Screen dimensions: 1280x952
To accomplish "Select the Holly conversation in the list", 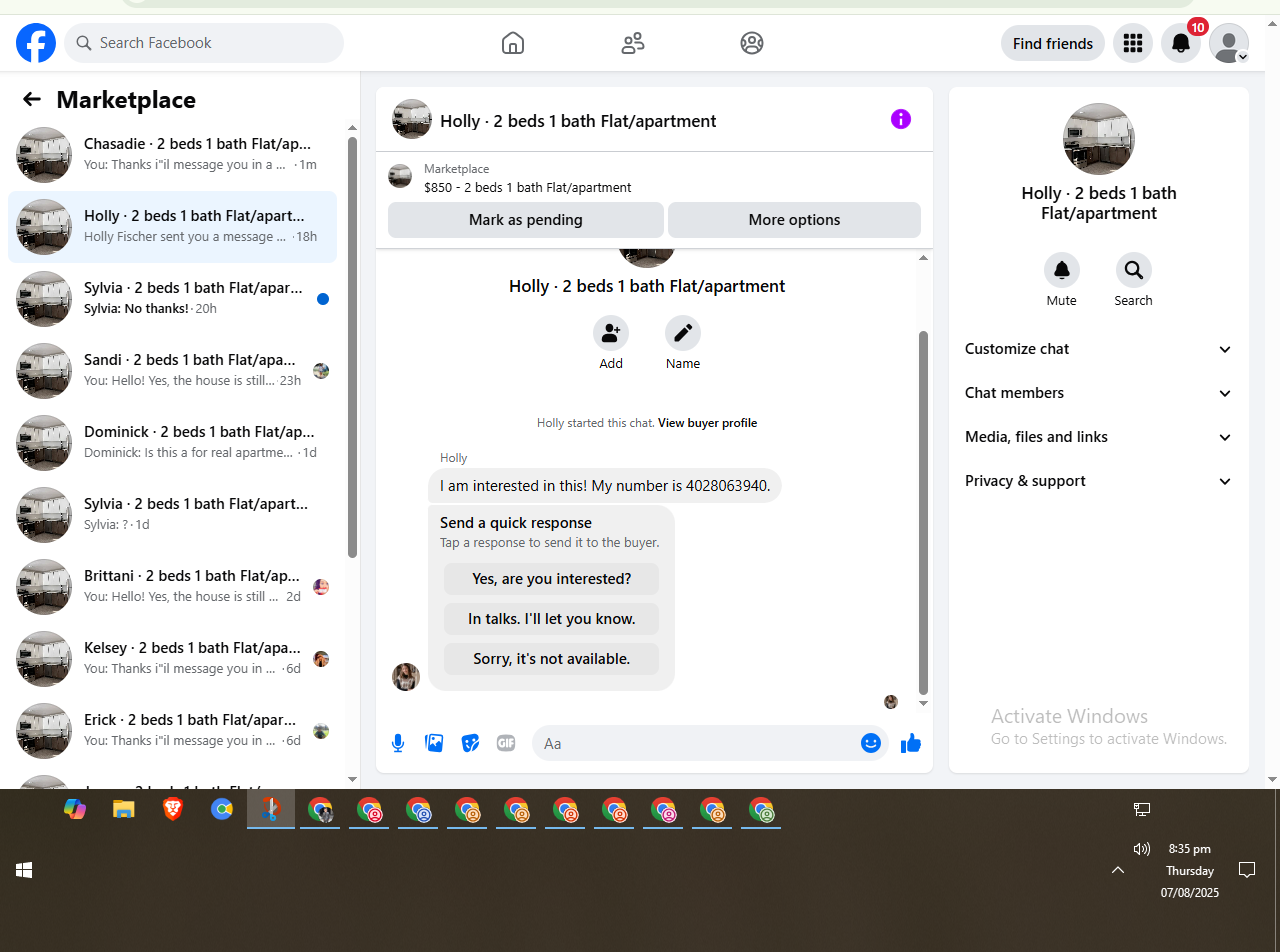I will point(173,227).
